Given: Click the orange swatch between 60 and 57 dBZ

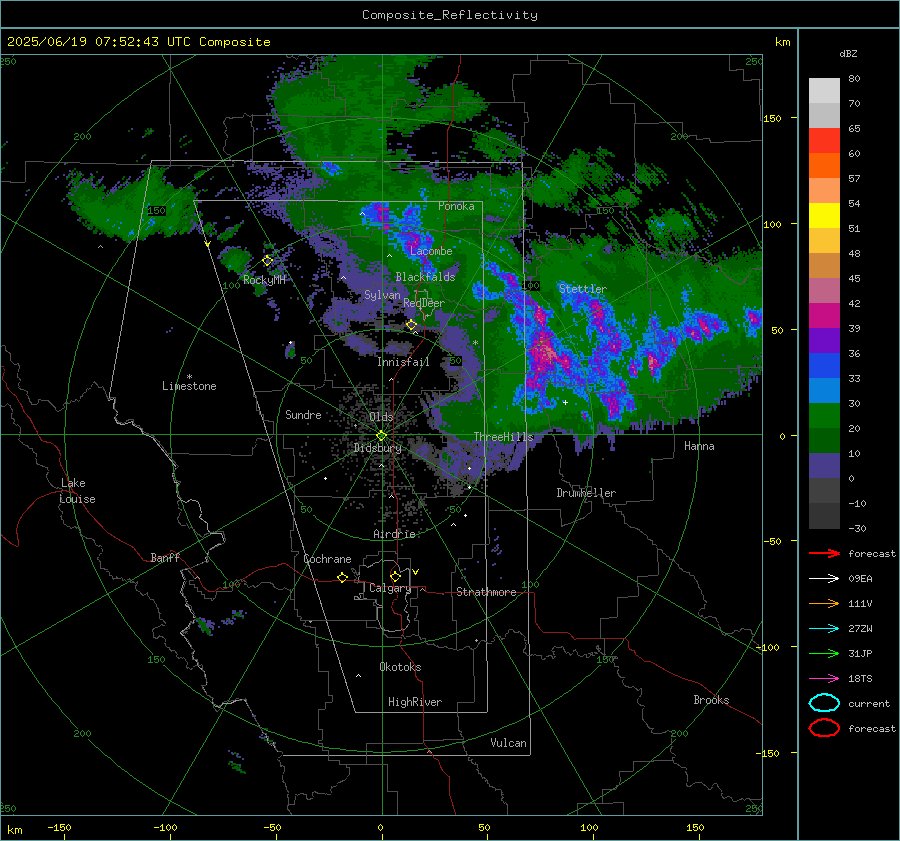Looking at the screenshot, I should pos(824,166).
